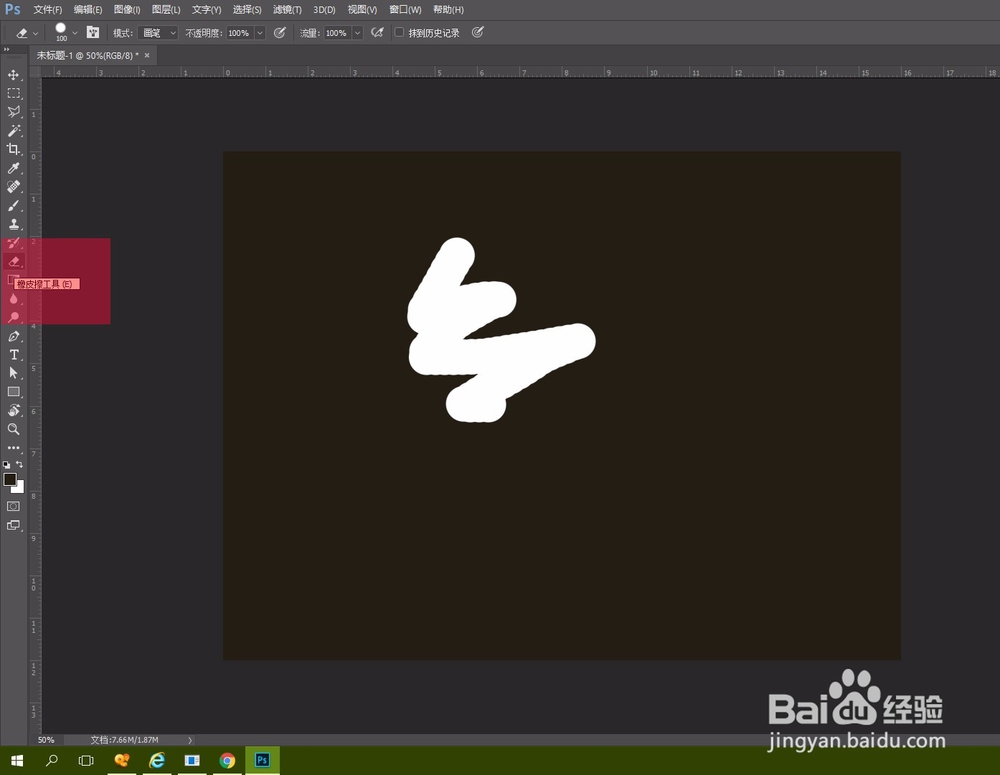Image resolution: width=1000 pixels, height=775 pixels.
Task: Open Internet Explorer from the taskbar
Action: tap(156, 760)
